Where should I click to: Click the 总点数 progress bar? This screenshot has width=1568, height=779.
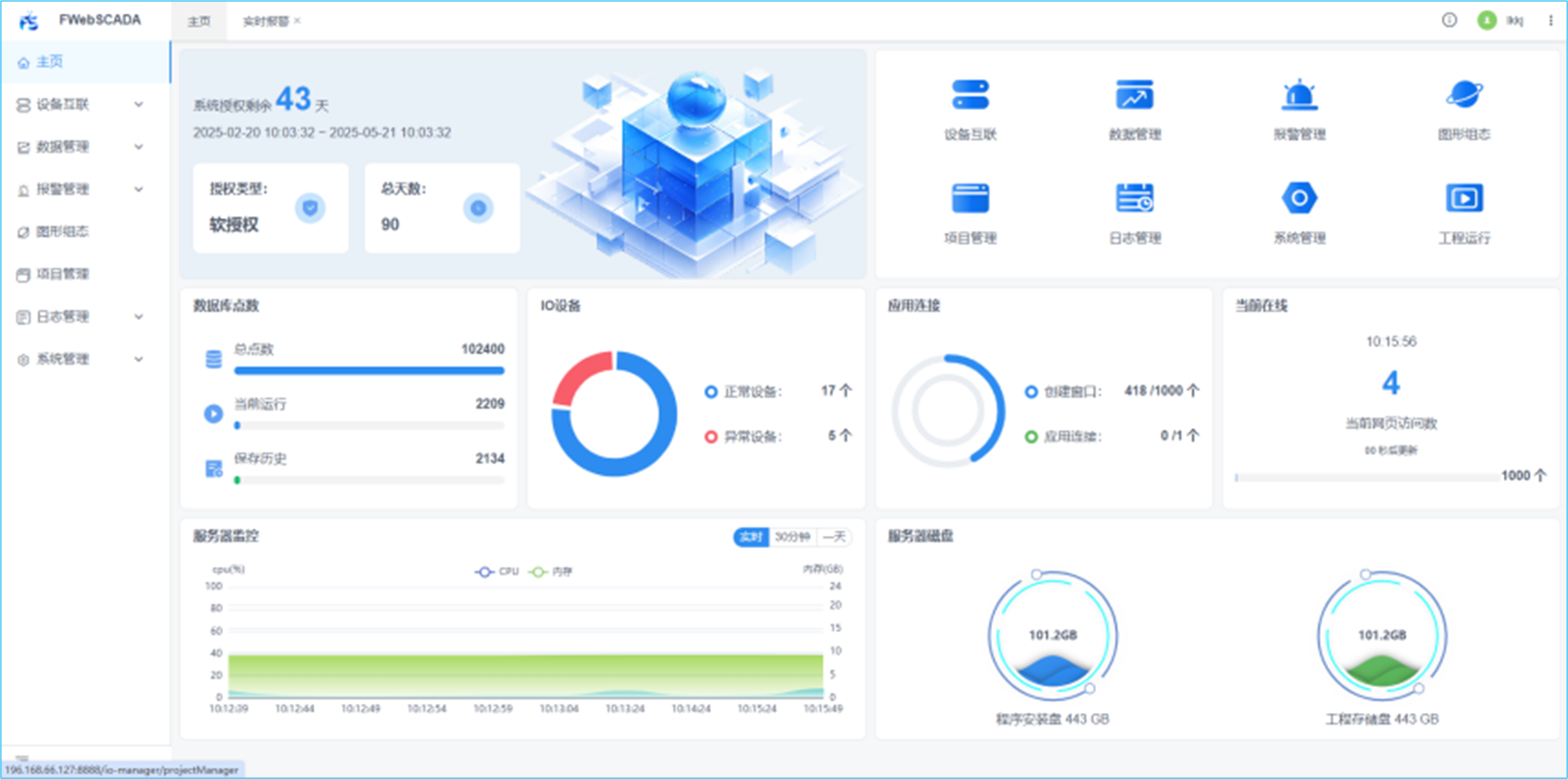click(369, 371)
